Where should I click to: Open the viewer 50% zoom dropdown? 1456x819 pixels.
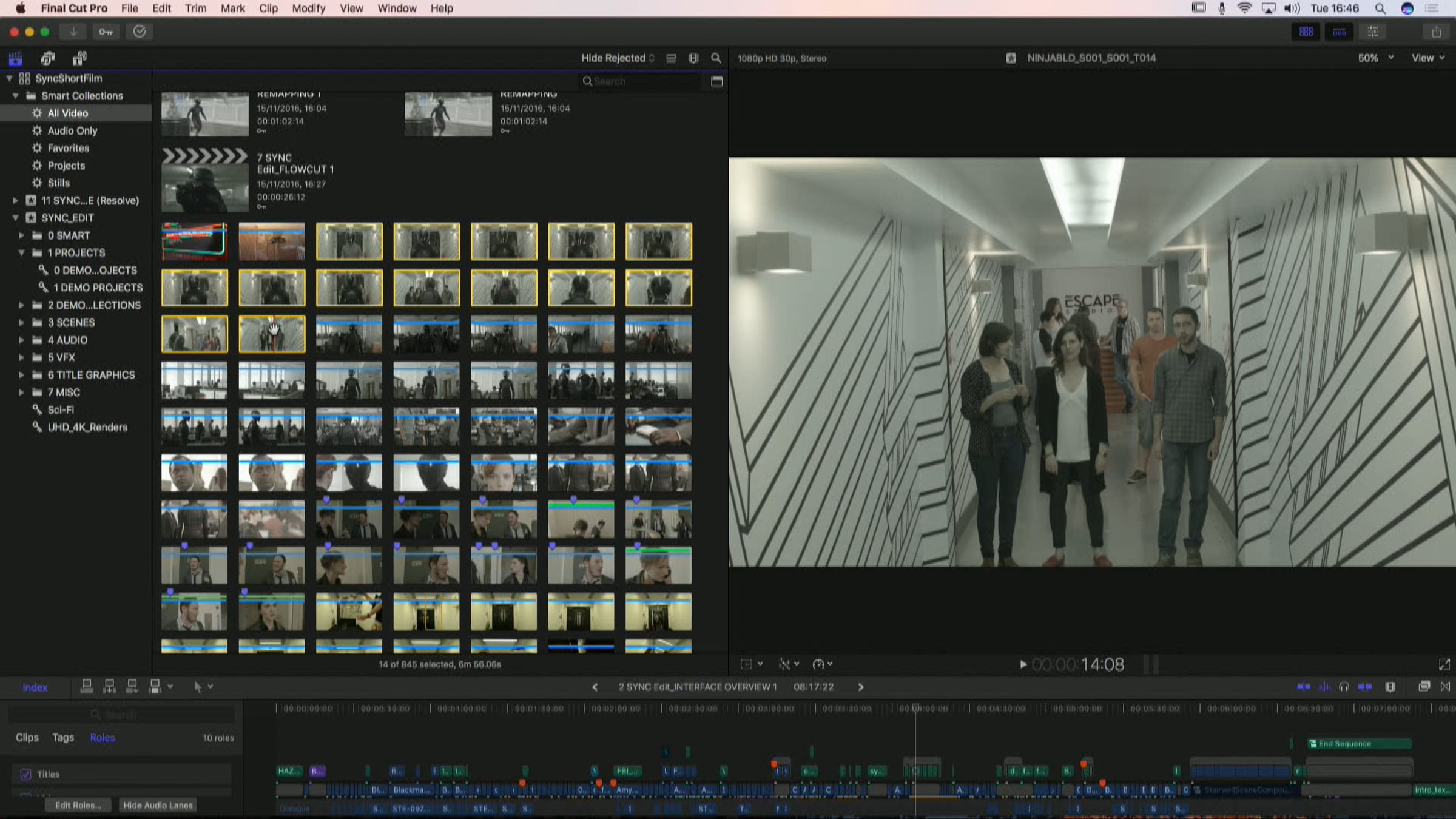(1376, 58)
